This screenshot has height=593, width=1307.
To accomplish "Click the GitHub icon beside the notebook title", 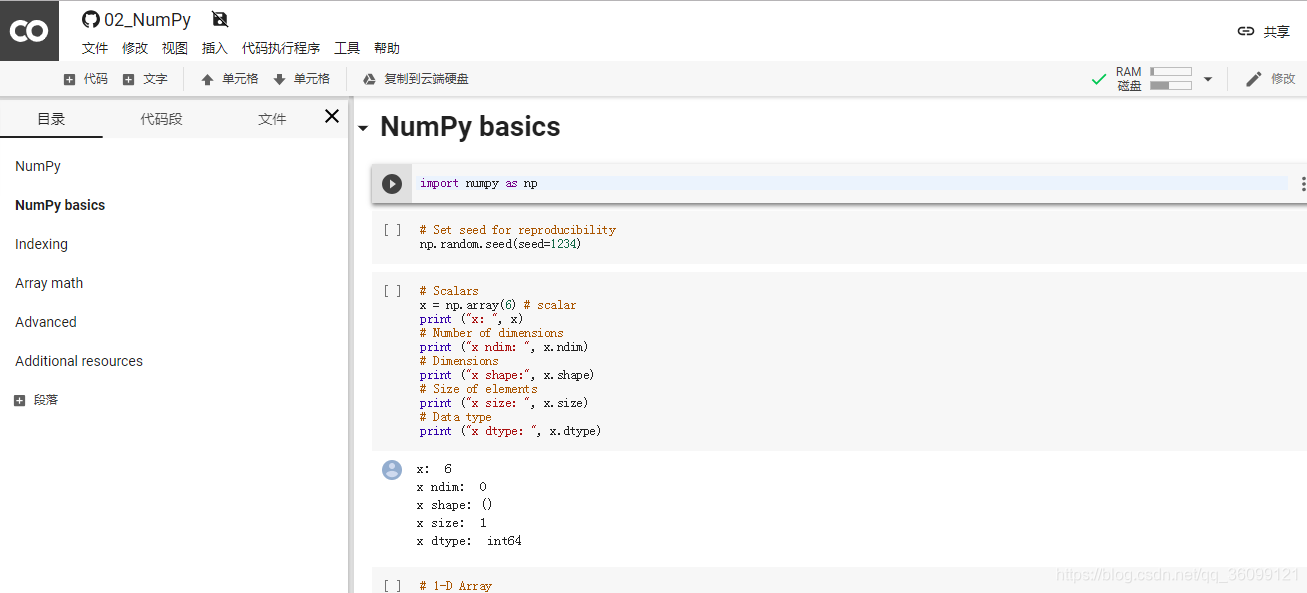I will point(91,19).
